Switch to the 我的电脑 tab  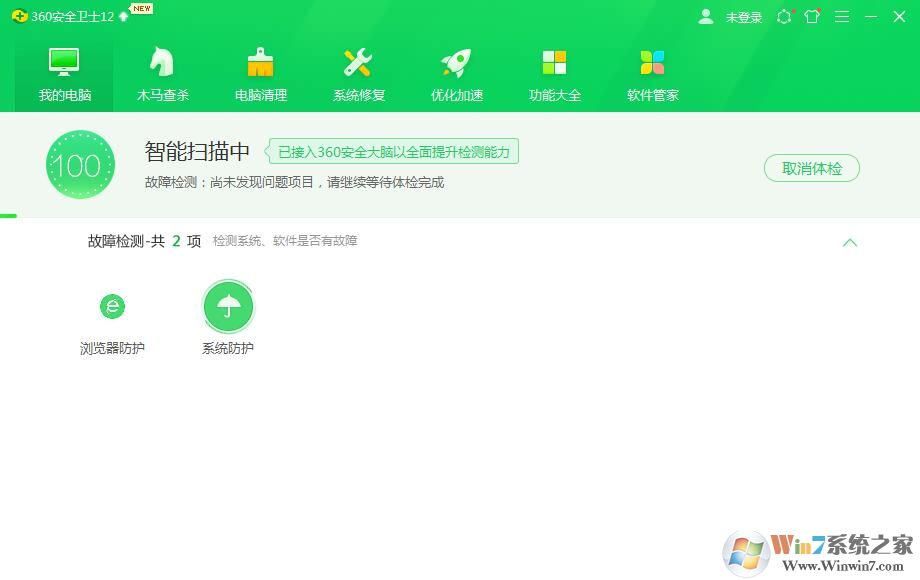pyautogui.click(x=63, y=70)
